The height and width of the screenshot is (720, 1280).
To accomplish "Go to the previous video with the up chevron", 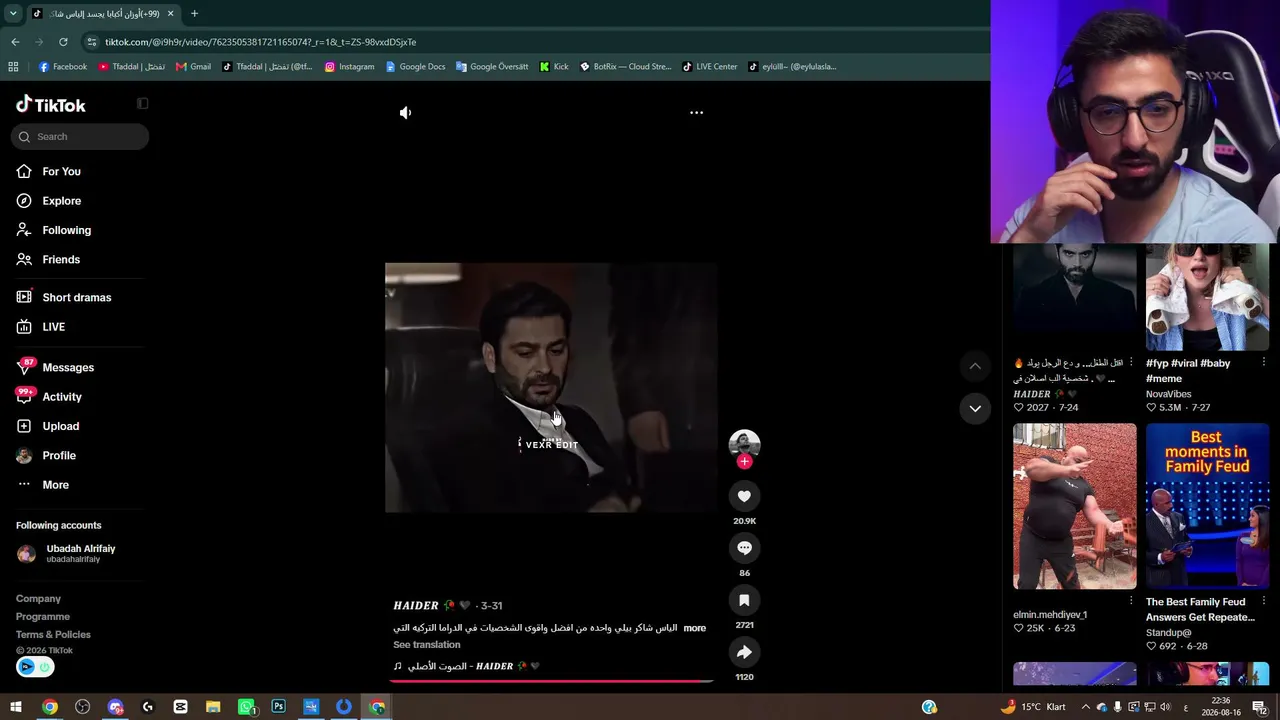I will coord(975,366).
